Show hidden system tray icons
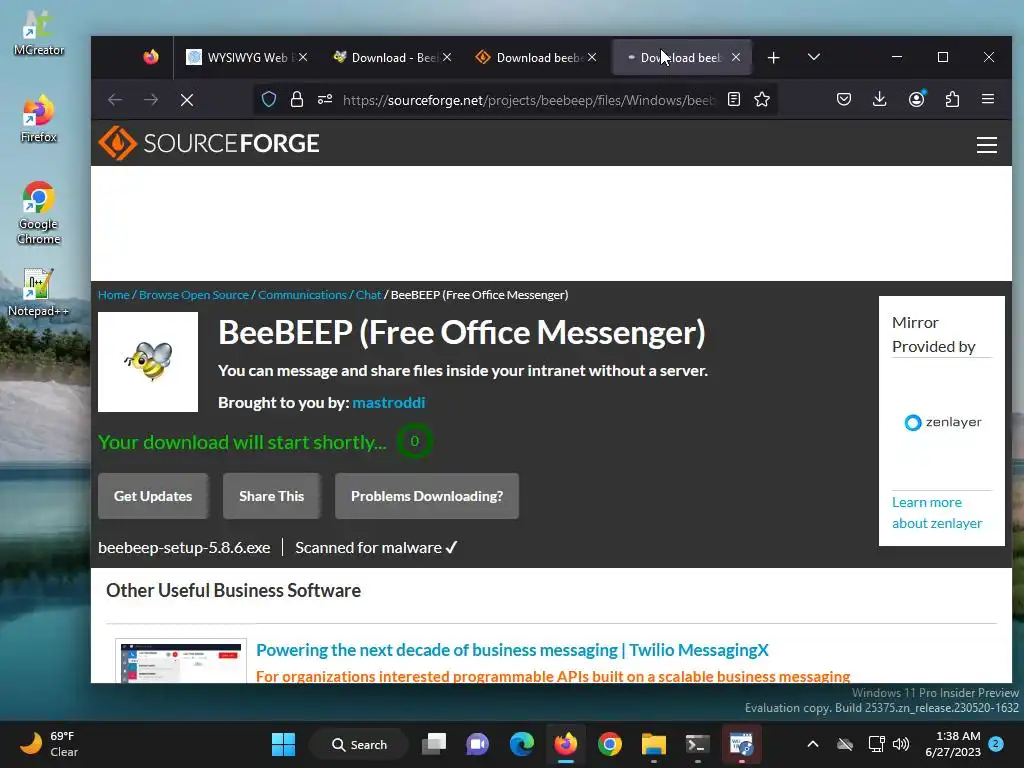Screen dimensions: 1024x768 pos(813,744)
